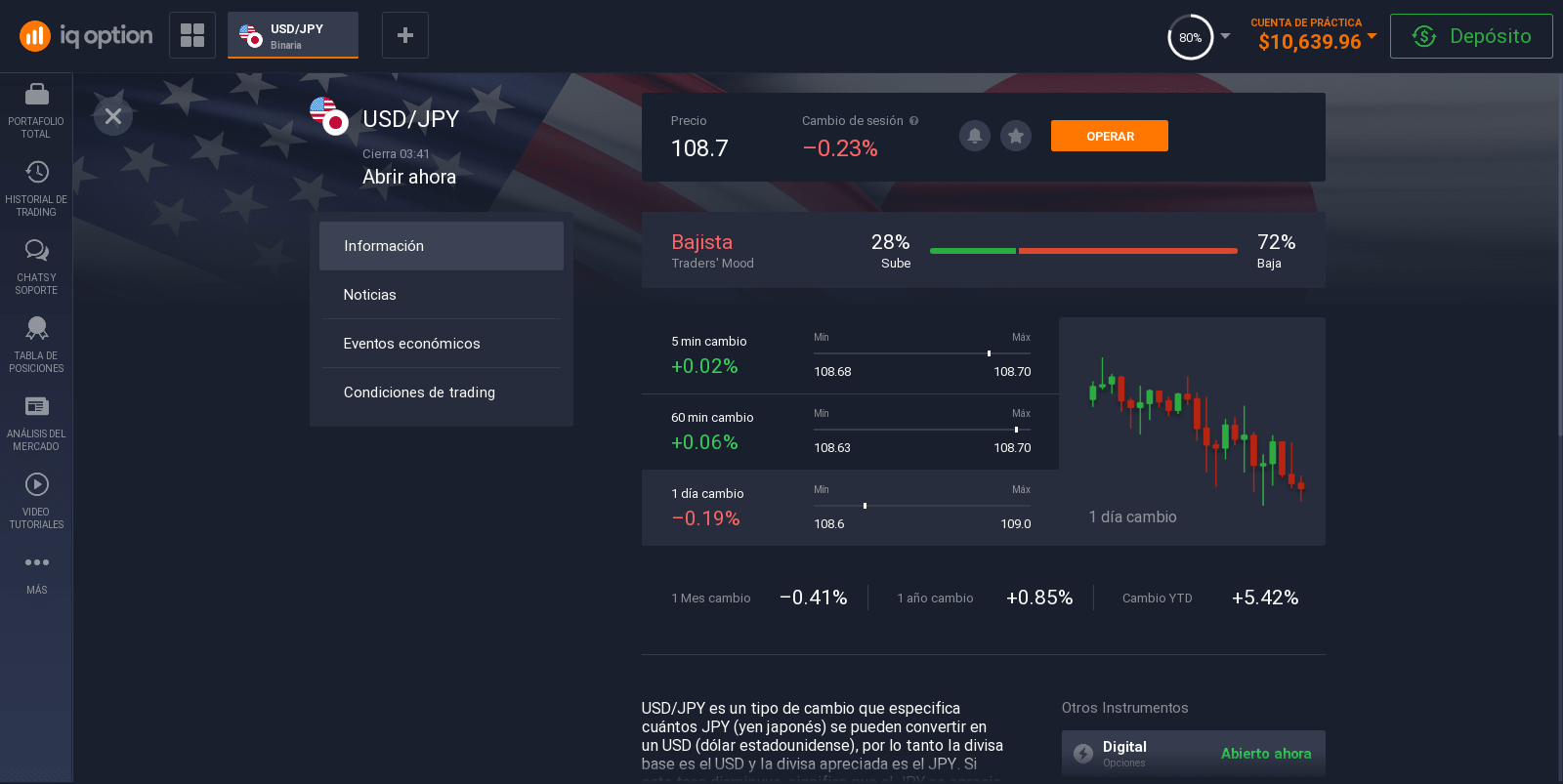Open Portafolio Total in sidebar
Viewport: 1563px width, 784px height.
coord(36,110)
